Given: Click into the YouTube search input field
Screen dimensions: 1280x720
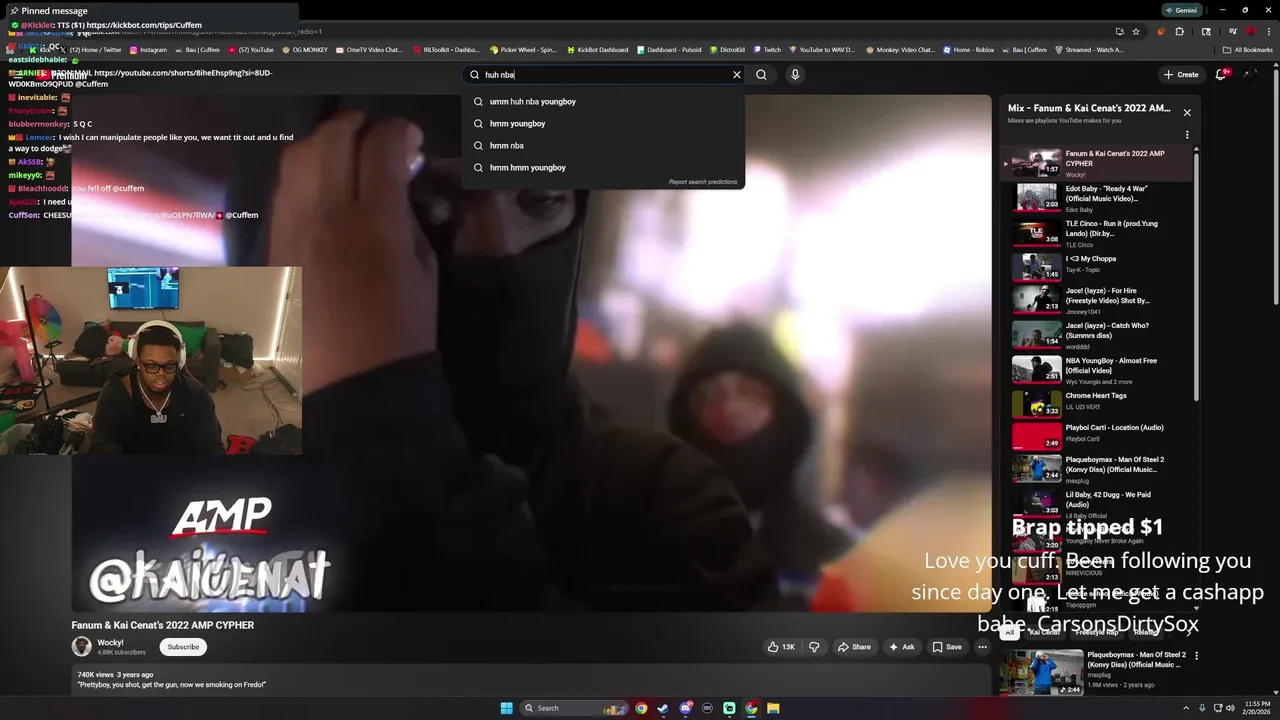Looking at the screenshot, I should point(605,74).
